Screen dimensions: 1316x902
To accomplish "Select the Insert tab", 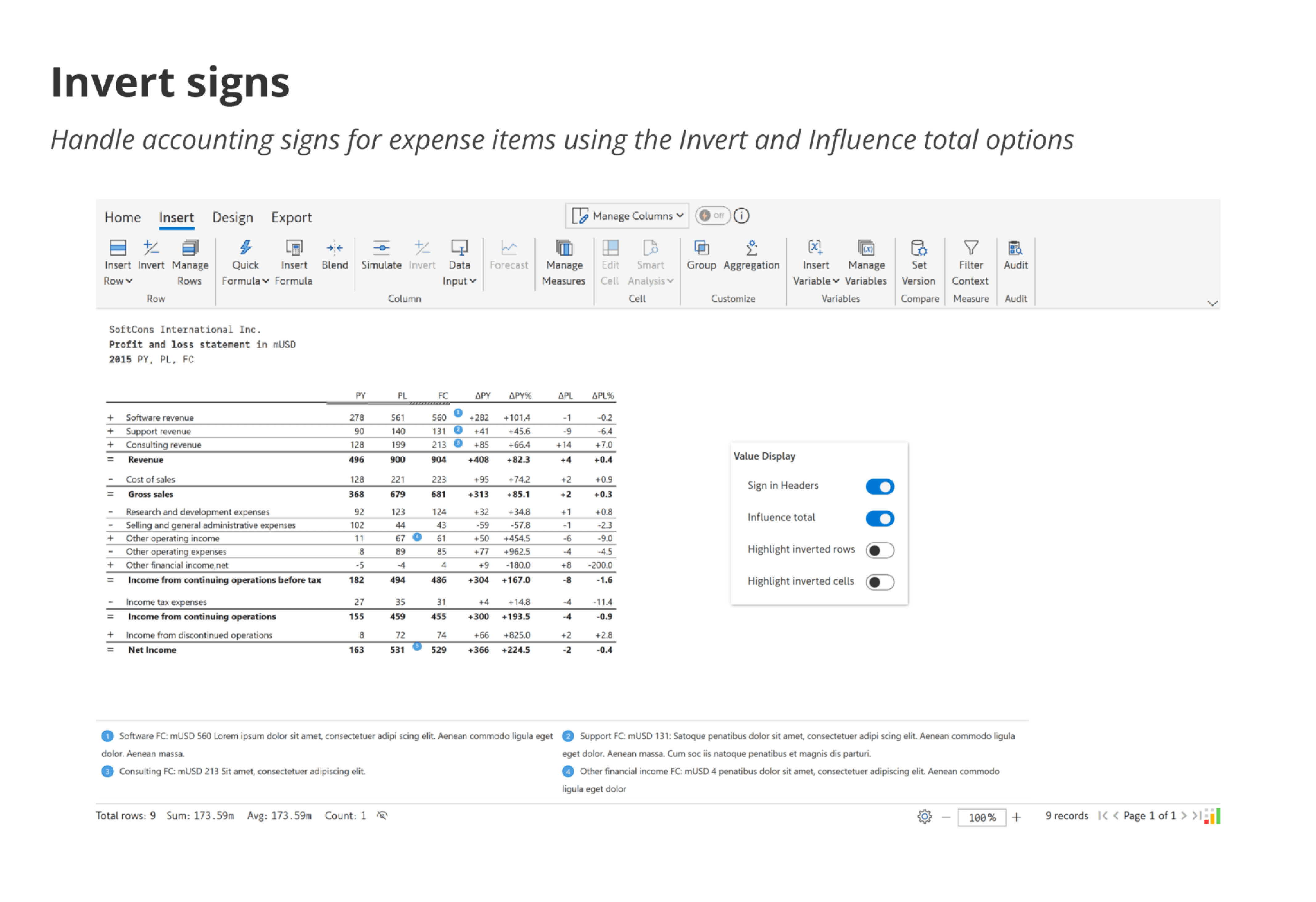I will 176,217.
